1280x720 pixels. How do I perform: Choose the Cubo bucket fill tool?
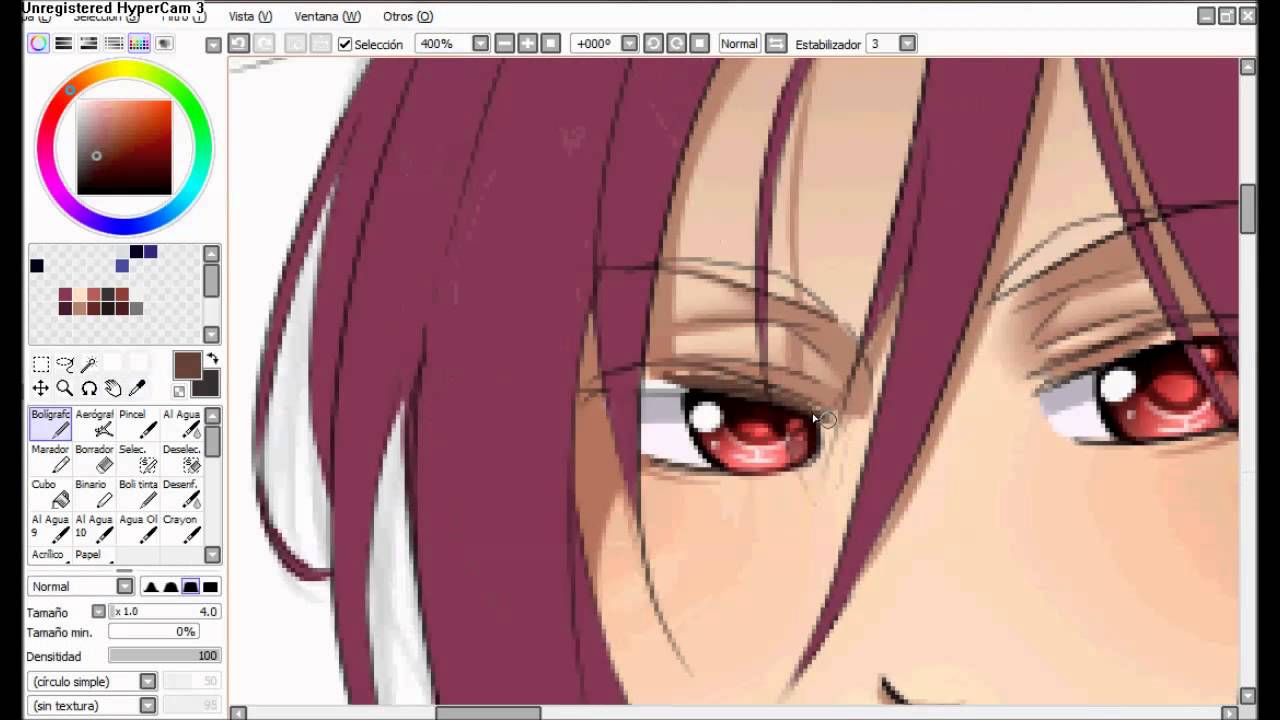[x=50, y=494]
